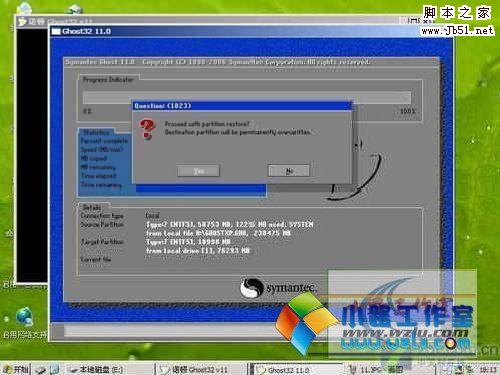This screenshot has width=500, height=375.
Task: Click the Ghost32 11.0 title bar icon
Action: click(x=56, y=32)
